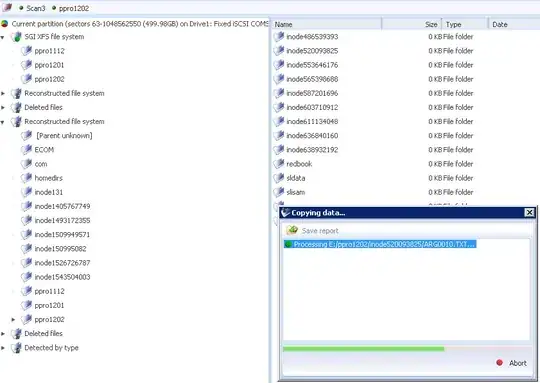Image resolution: width=540 pixels, height=383 pixels.
Task: Select the ECOM folder icon in tree
Action: (x=26, y=150)
